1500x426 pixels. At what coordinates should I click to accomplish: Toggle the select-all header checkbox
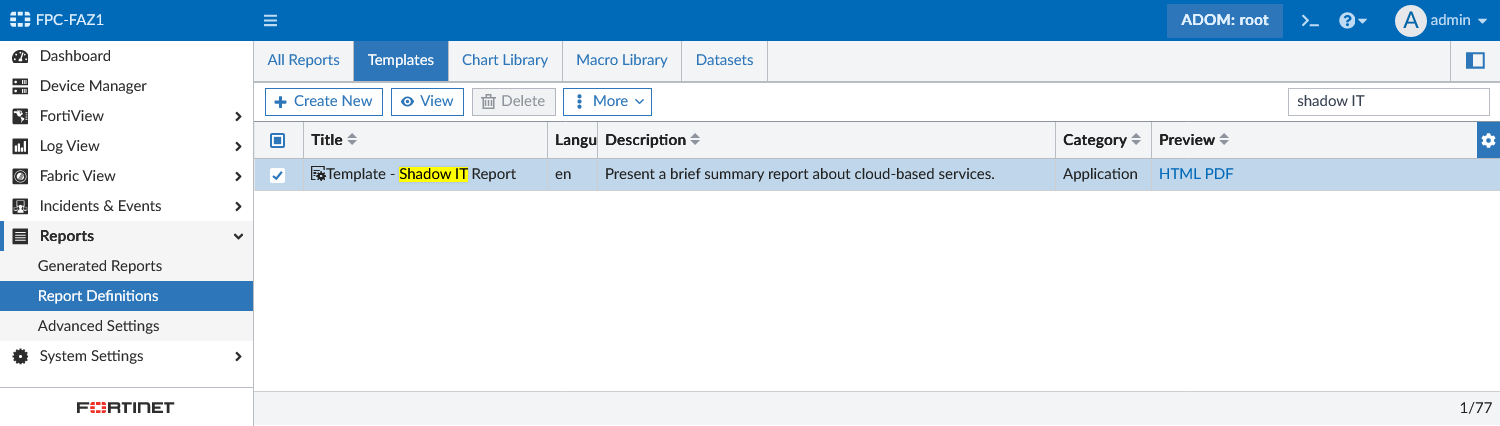tap(278, 141)
